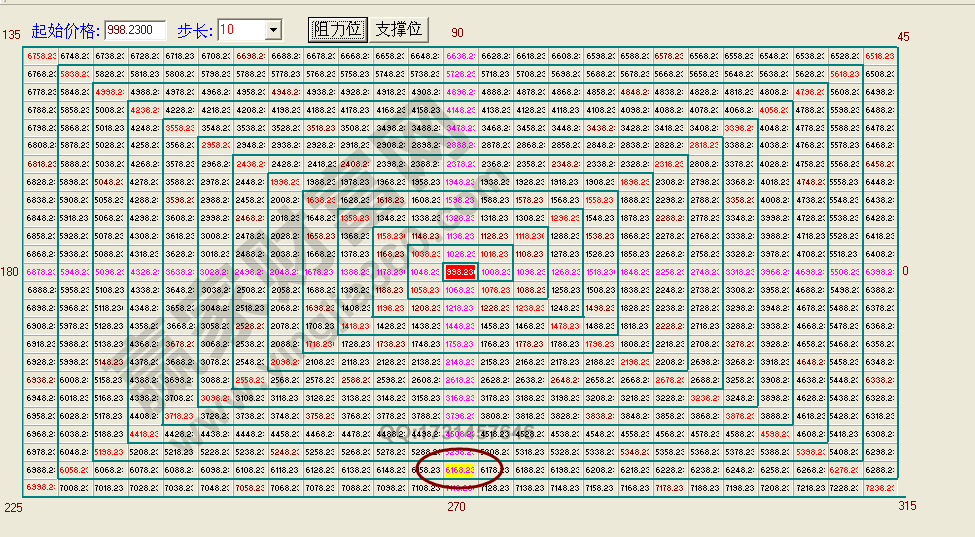
Task: Open the 步长 step size dropdown arrow
Action: [273, 31]
